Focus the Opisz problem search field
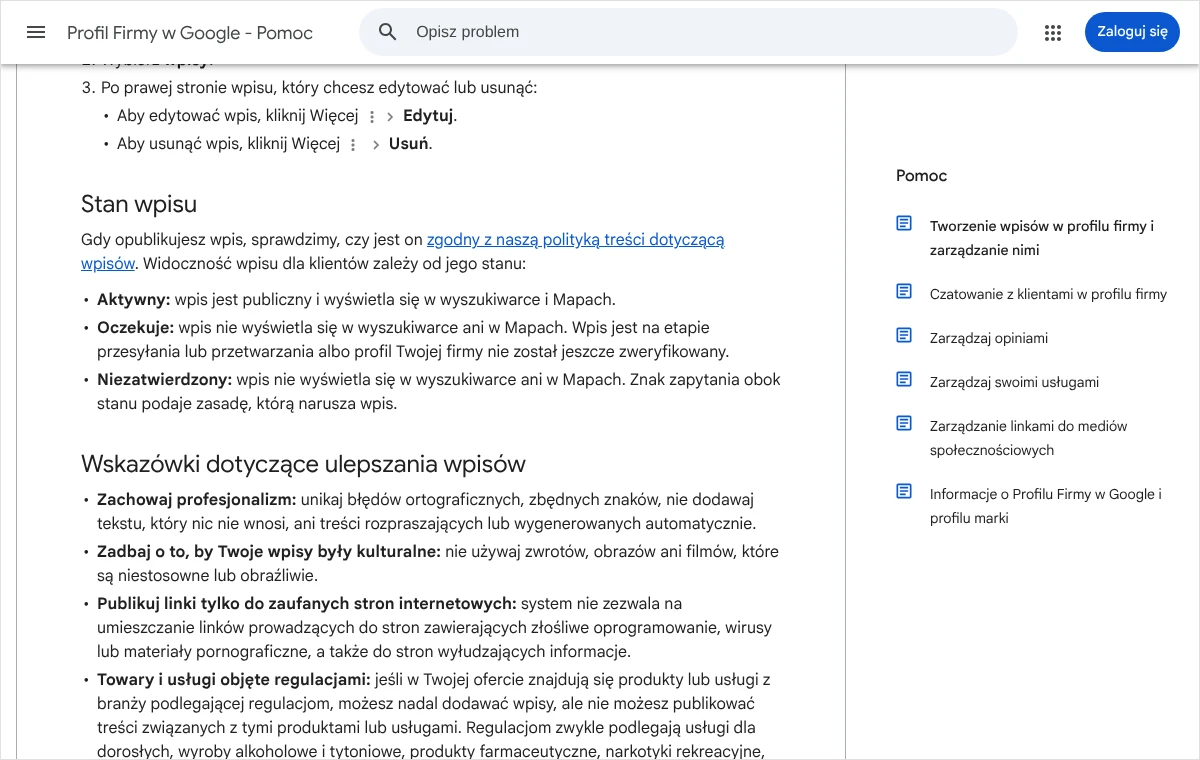1200x760 pixels. pos(688,32)
